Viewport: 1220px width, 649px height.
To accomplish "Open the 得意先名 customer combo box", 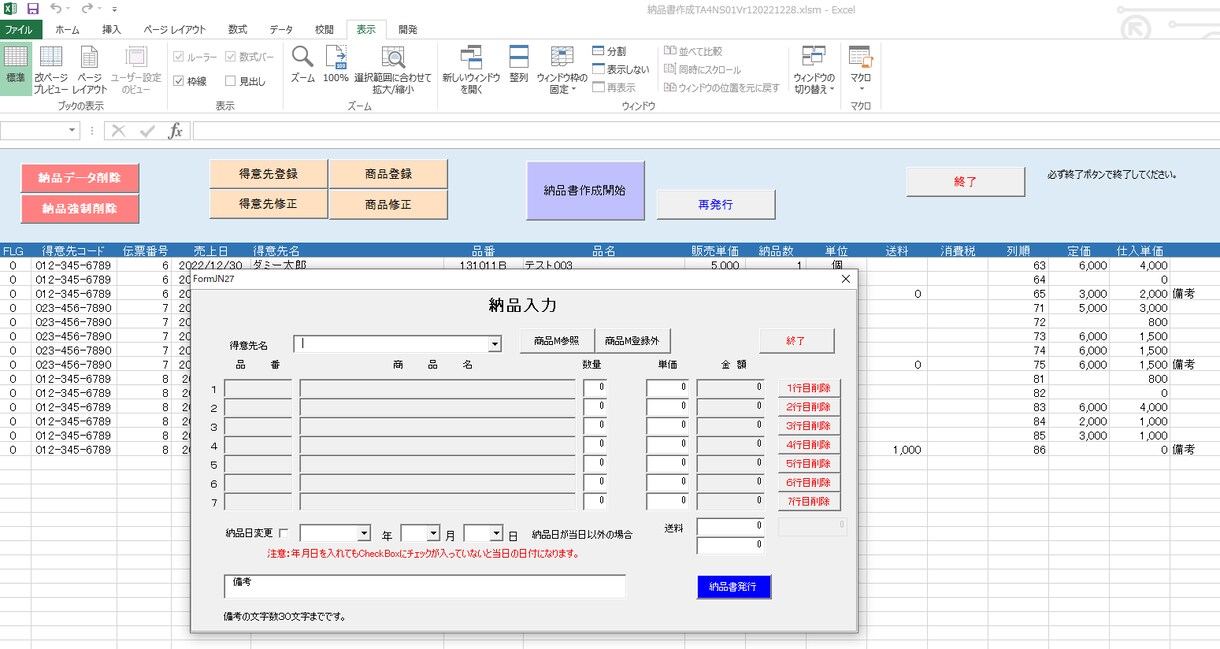I will (494, 344).
